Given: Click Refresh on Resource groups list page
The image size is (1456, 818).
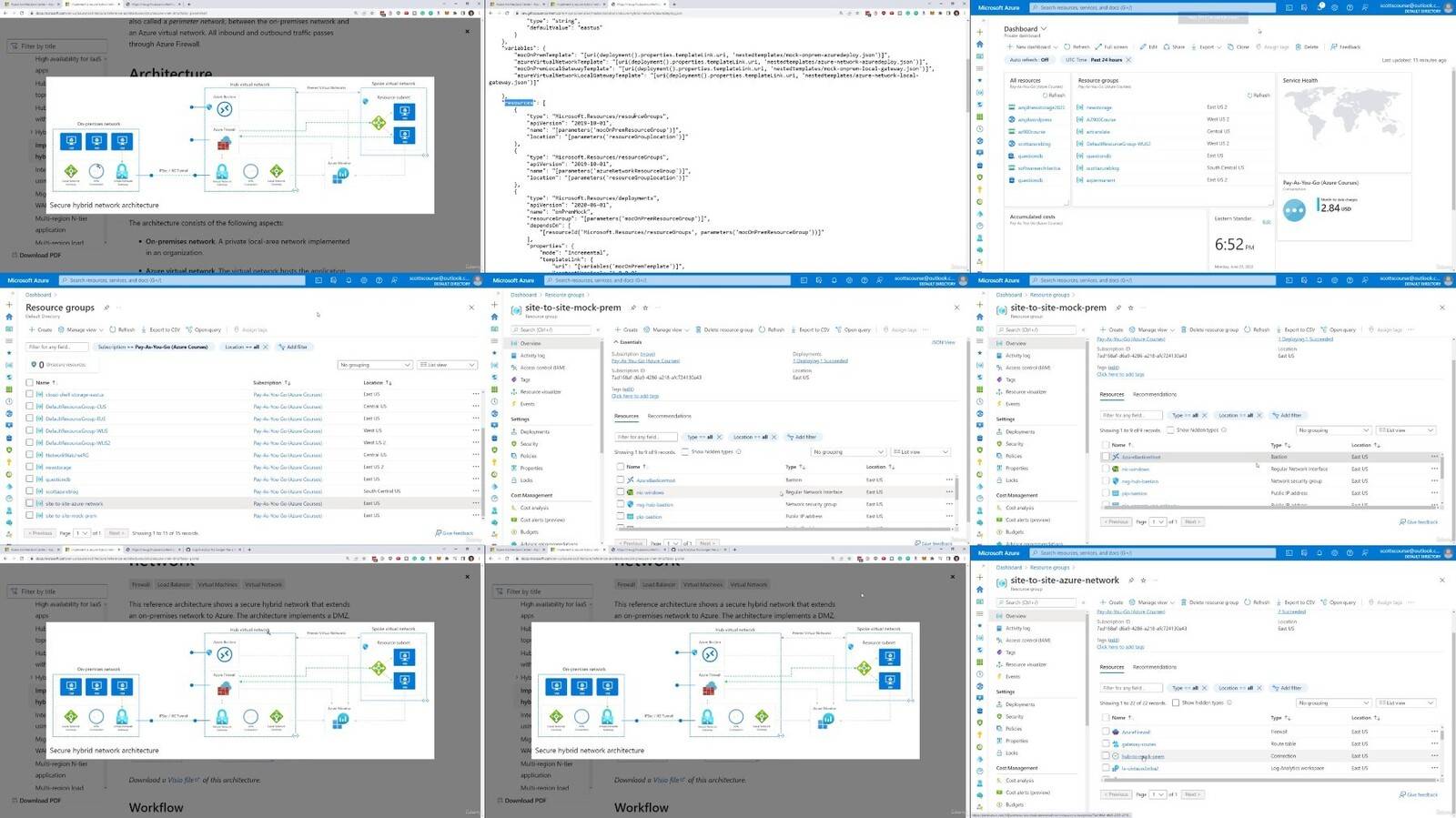Looking at the screenshot, I should 122,329.
